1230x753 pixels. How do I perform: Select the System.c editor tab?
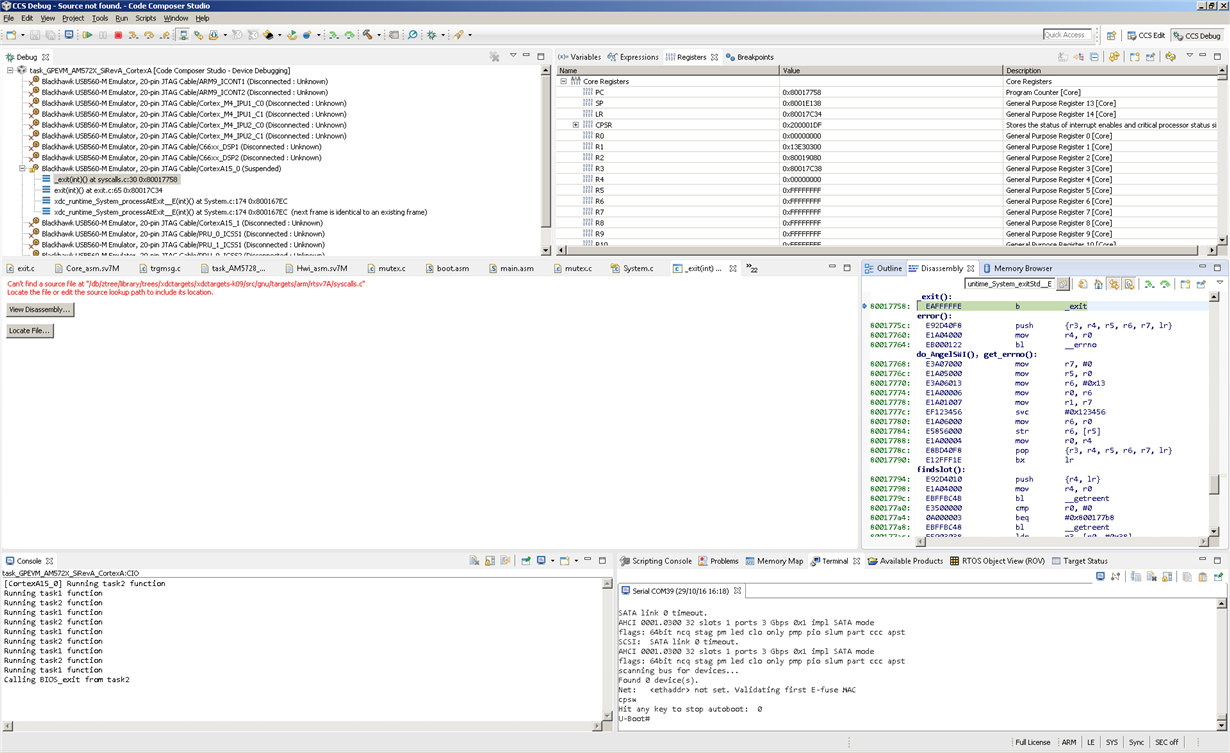(x=632, y=268)
